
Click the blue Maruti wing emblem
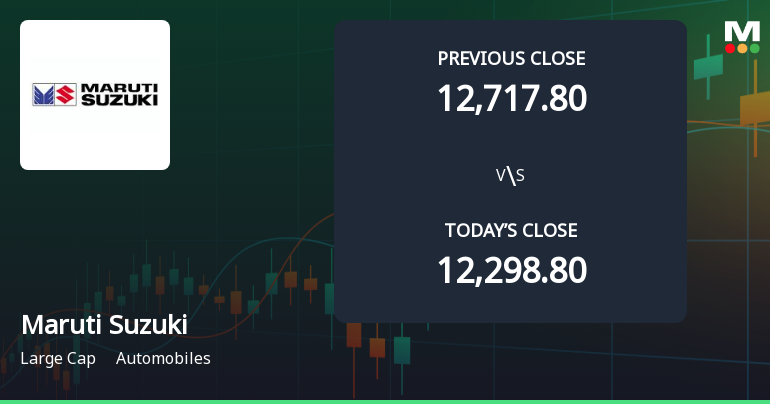coord(45,96)
